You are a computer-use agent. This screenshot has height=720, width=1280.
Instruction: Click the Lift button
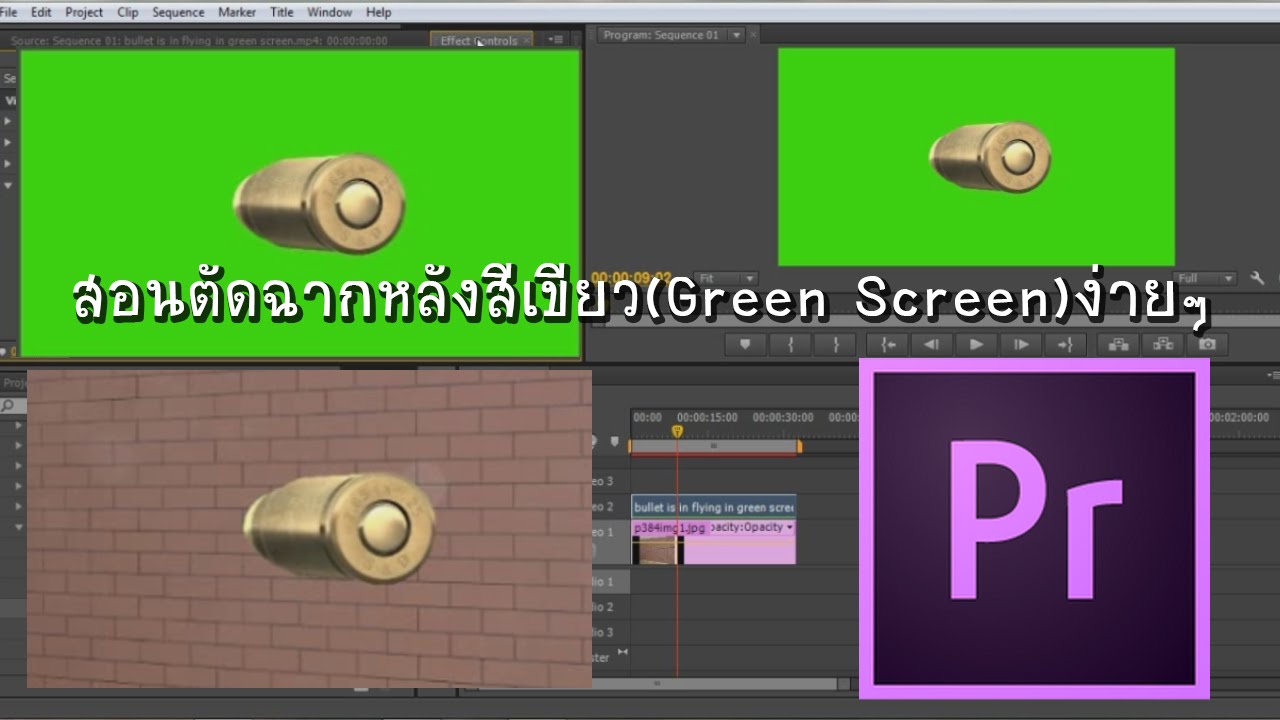click(x=1119, y=344)
